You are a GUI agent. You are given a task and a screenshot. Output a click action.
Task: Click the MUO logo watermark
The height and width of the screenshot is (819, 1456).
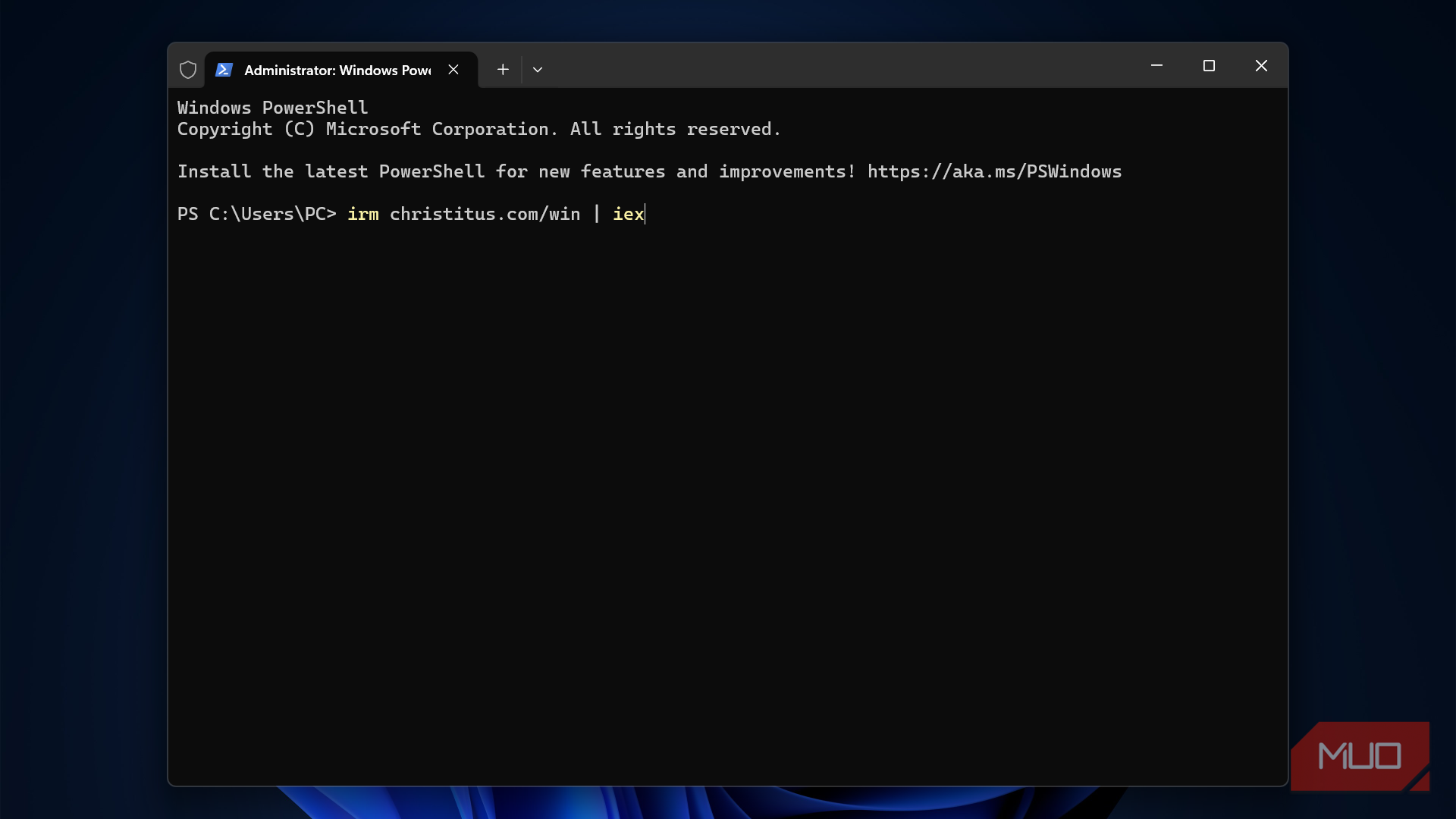[1360, 756]
